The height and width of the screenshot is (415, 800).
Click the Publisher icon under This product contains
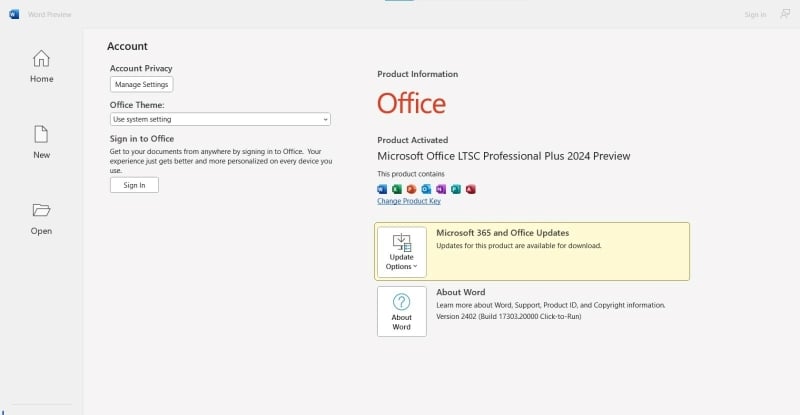(456, 189)
